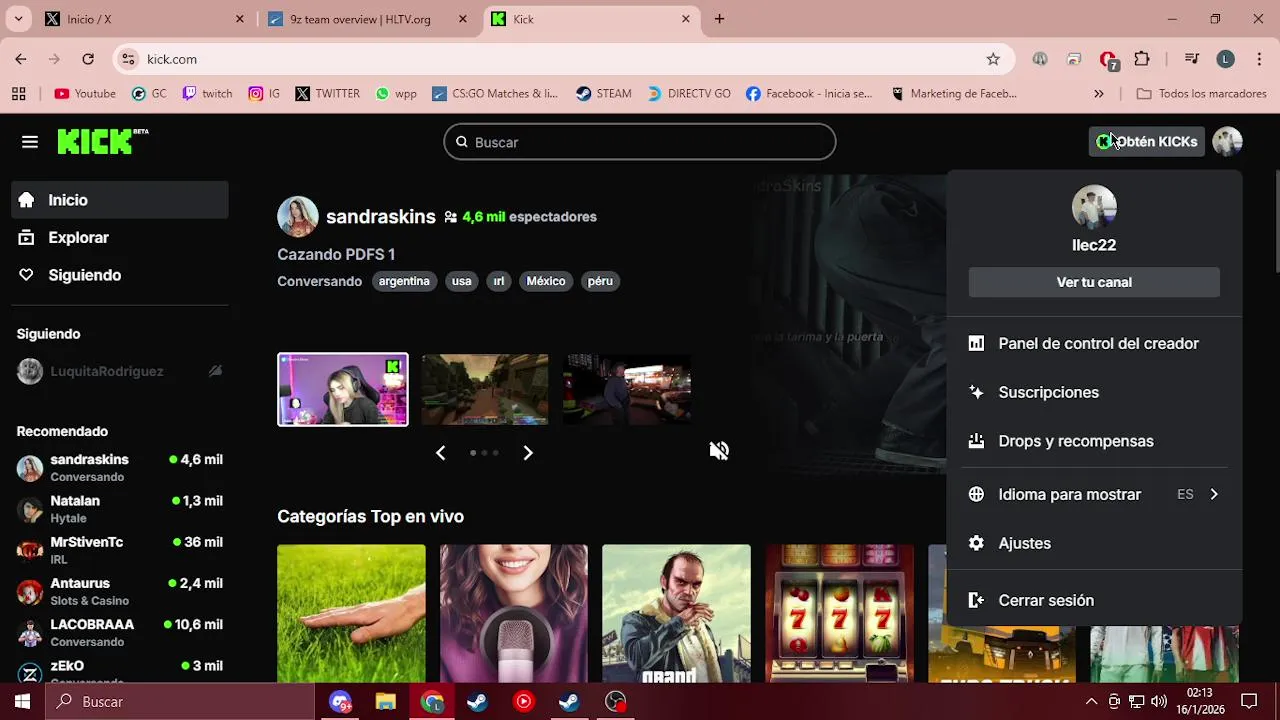1280x720 pixels.
Task: Click the irl tag
Action: [498, 281]
